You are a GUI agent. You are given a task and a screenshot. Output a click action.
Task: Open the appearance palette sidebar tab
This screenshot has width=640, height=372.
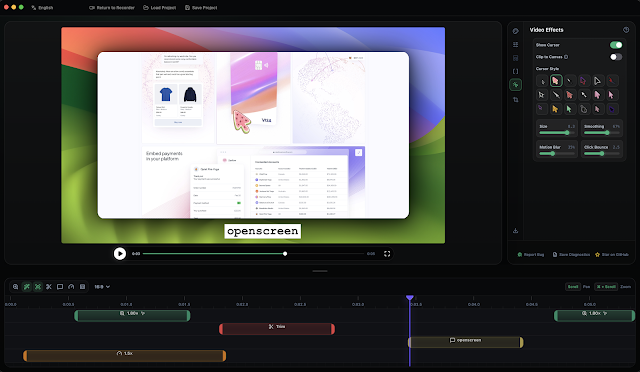click(x=516, y=31)
